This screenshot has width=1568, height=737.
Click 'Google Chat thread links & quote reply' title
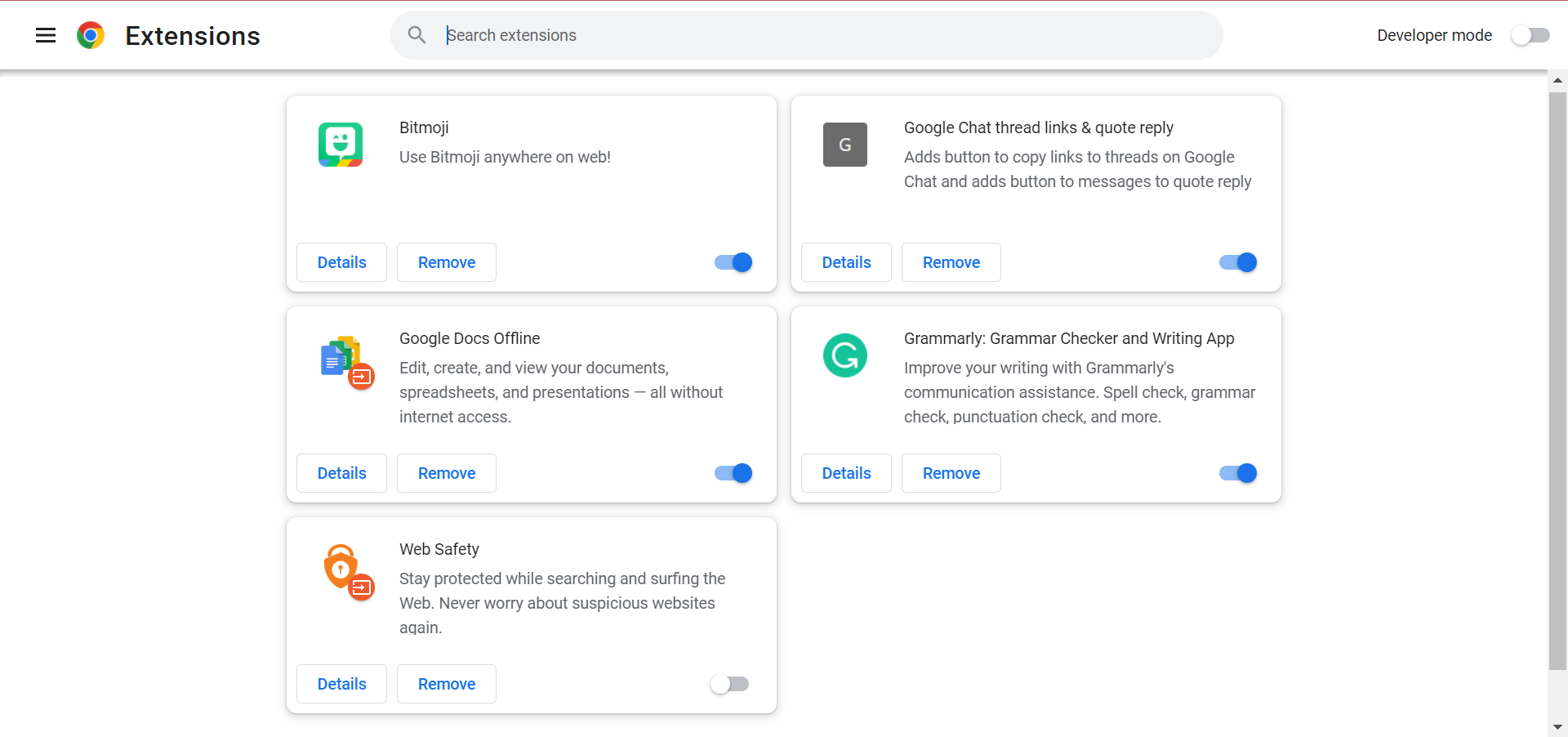tap(1039, 127)
